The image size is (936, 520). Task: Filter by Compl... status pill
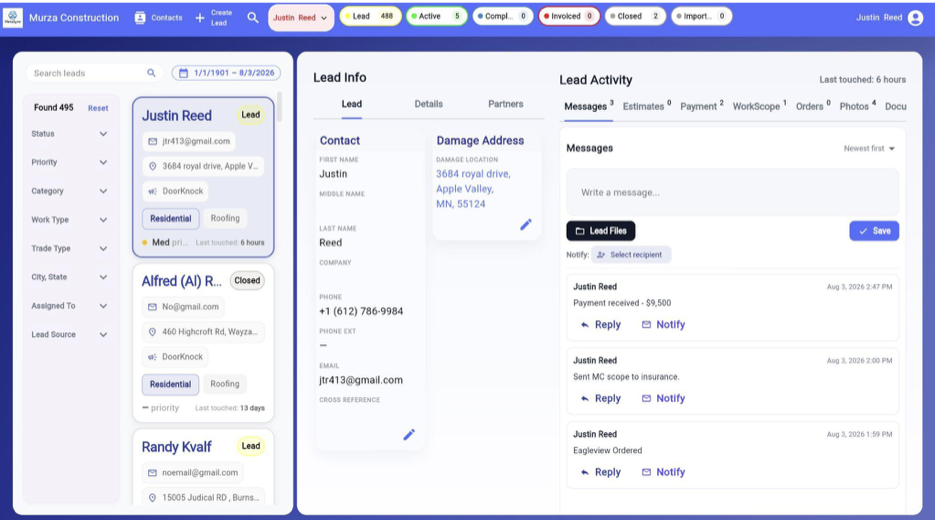pyautogui.click(x=503, y=16)
